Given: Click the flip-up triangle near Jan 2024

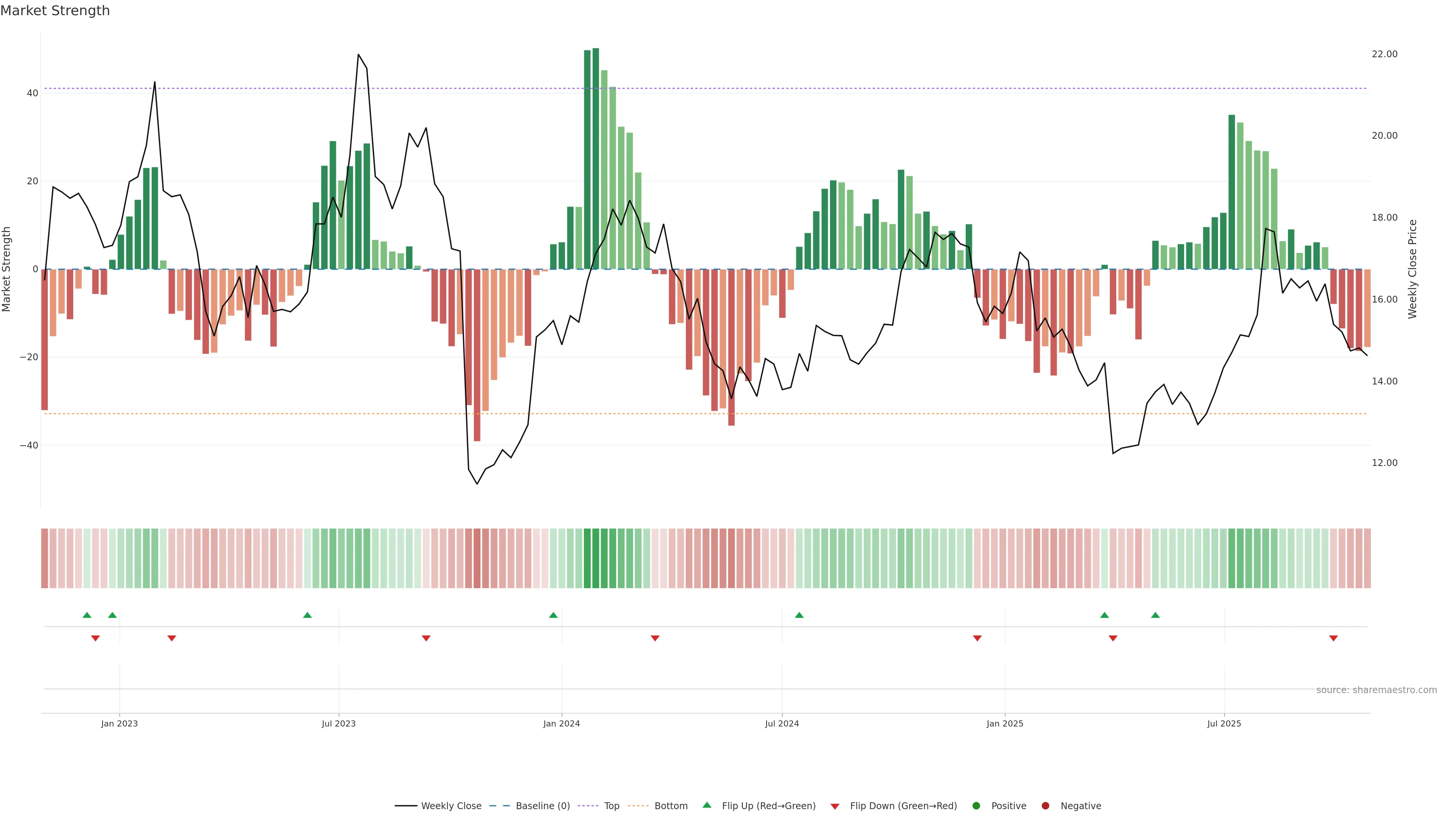Looking at the screenshot, I should (x=553, y=615).
